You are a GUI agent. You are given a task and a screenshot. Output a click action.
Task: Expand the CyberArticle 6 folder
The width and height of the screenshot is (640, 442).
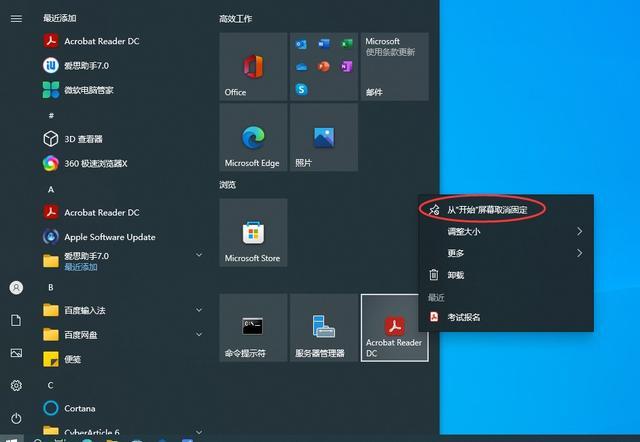coord(199,431)
